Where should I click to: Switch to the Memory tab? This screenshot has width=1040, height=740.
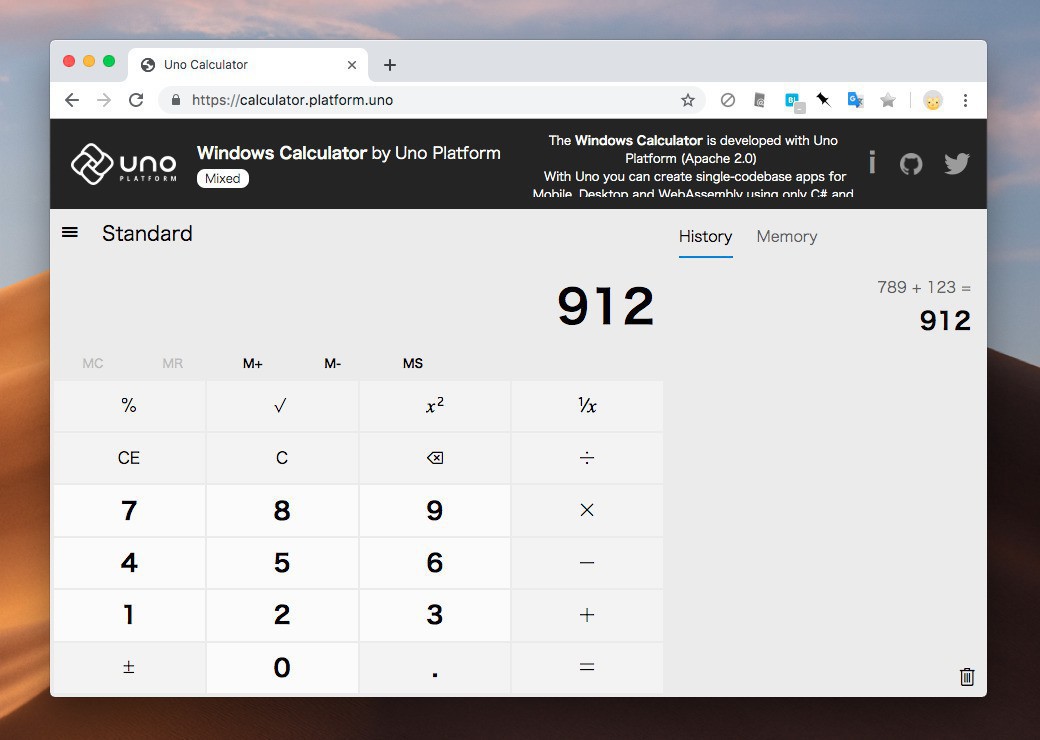coord(787,237)
